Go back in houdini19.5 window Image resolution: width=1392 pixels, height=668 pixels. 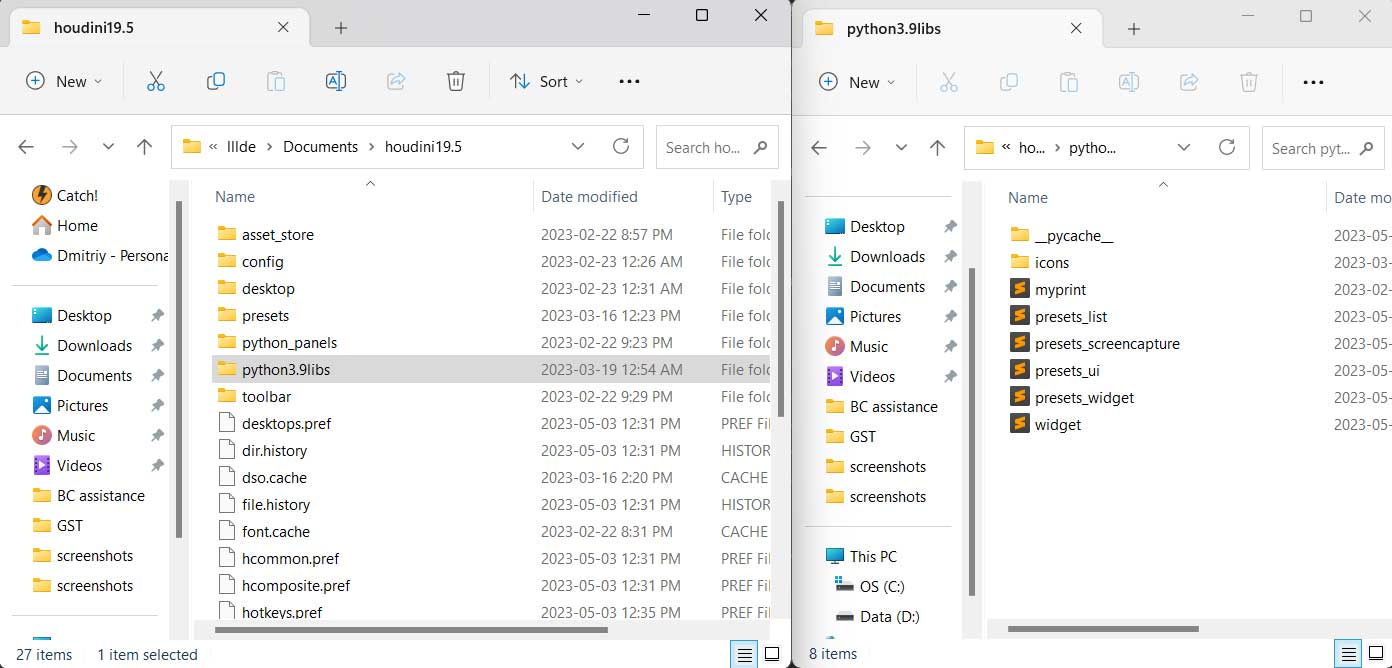(x=26, y=147)
